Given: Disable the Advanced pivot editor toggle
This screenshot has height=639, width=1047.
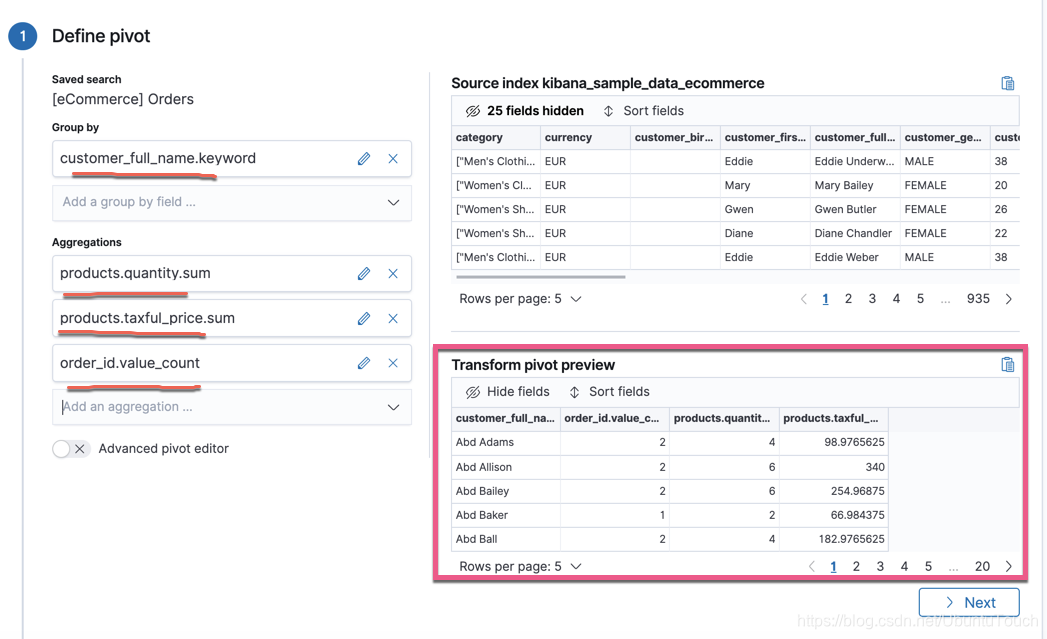Looking at the screenshot, I should pos(67,449).
